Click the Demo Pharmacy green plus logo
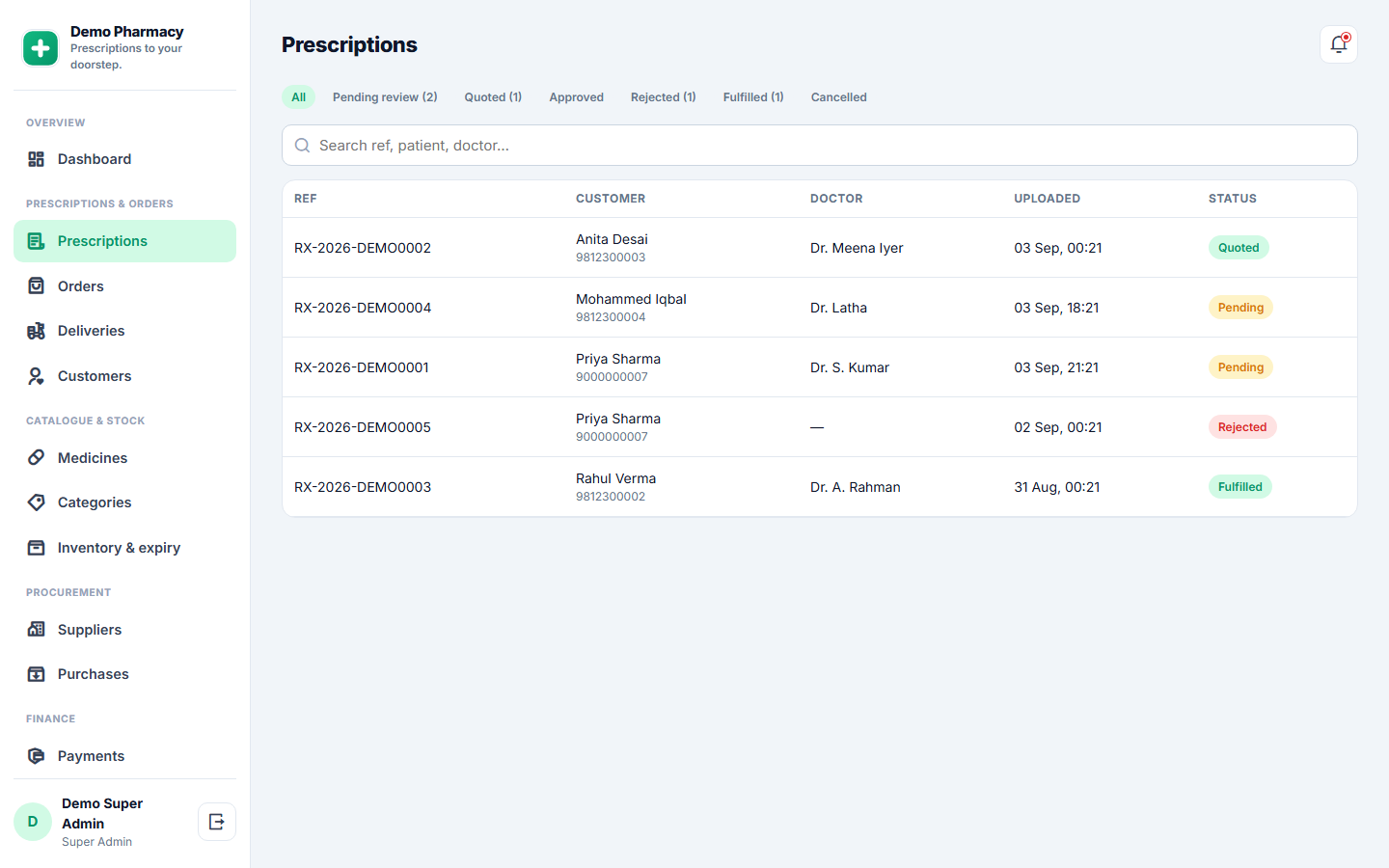 click(x=41, y=48)
